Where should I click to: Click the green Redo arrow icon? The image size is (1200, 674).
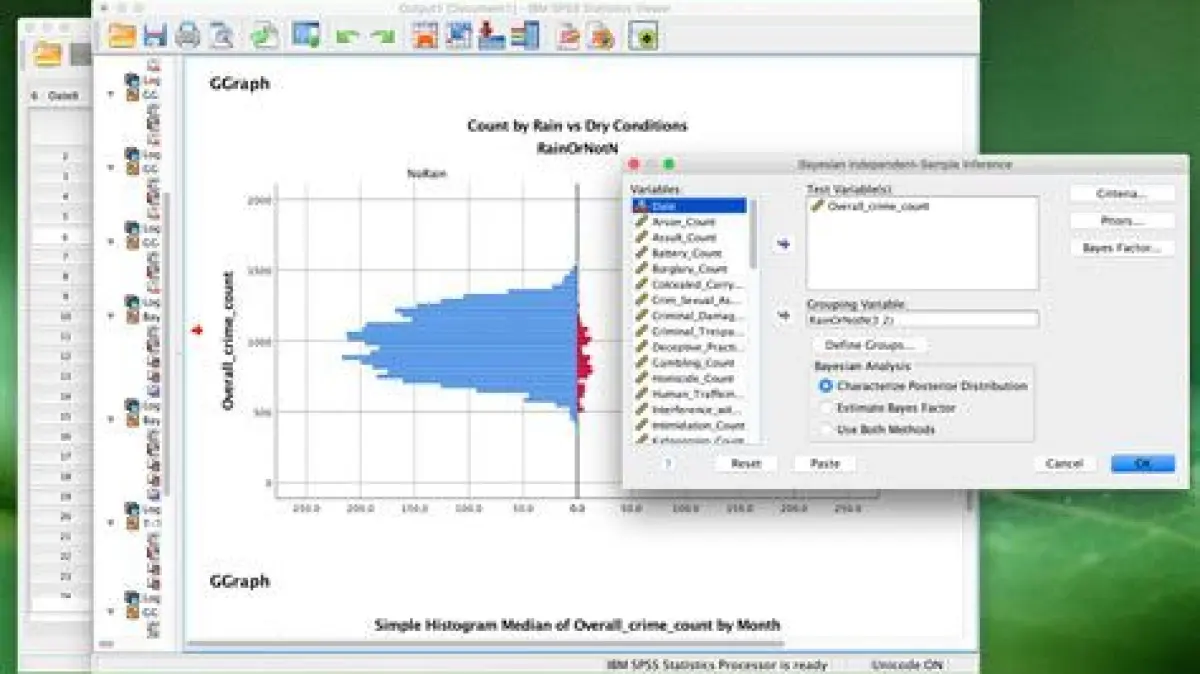pyautogui.click(x=382, y=37)
